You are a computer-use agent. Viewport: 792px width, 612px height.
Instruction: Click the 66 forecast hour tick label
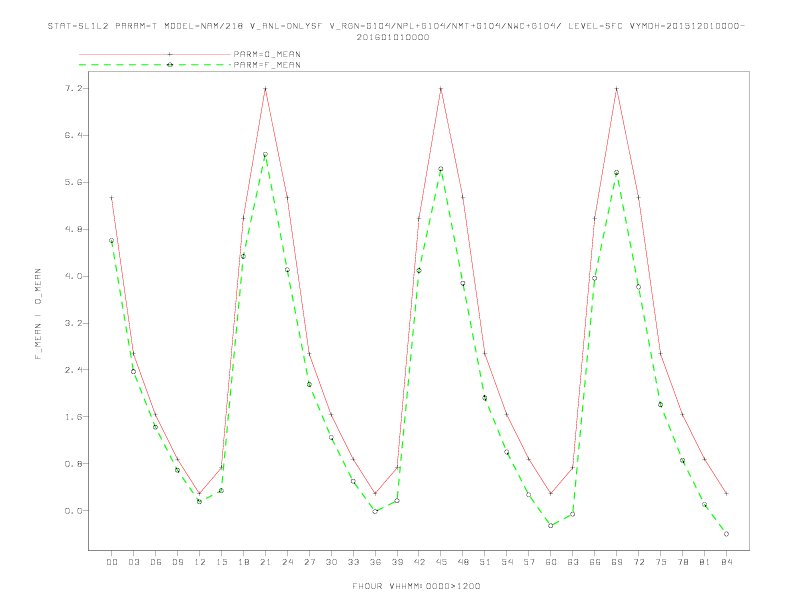(x=595, y=562)
